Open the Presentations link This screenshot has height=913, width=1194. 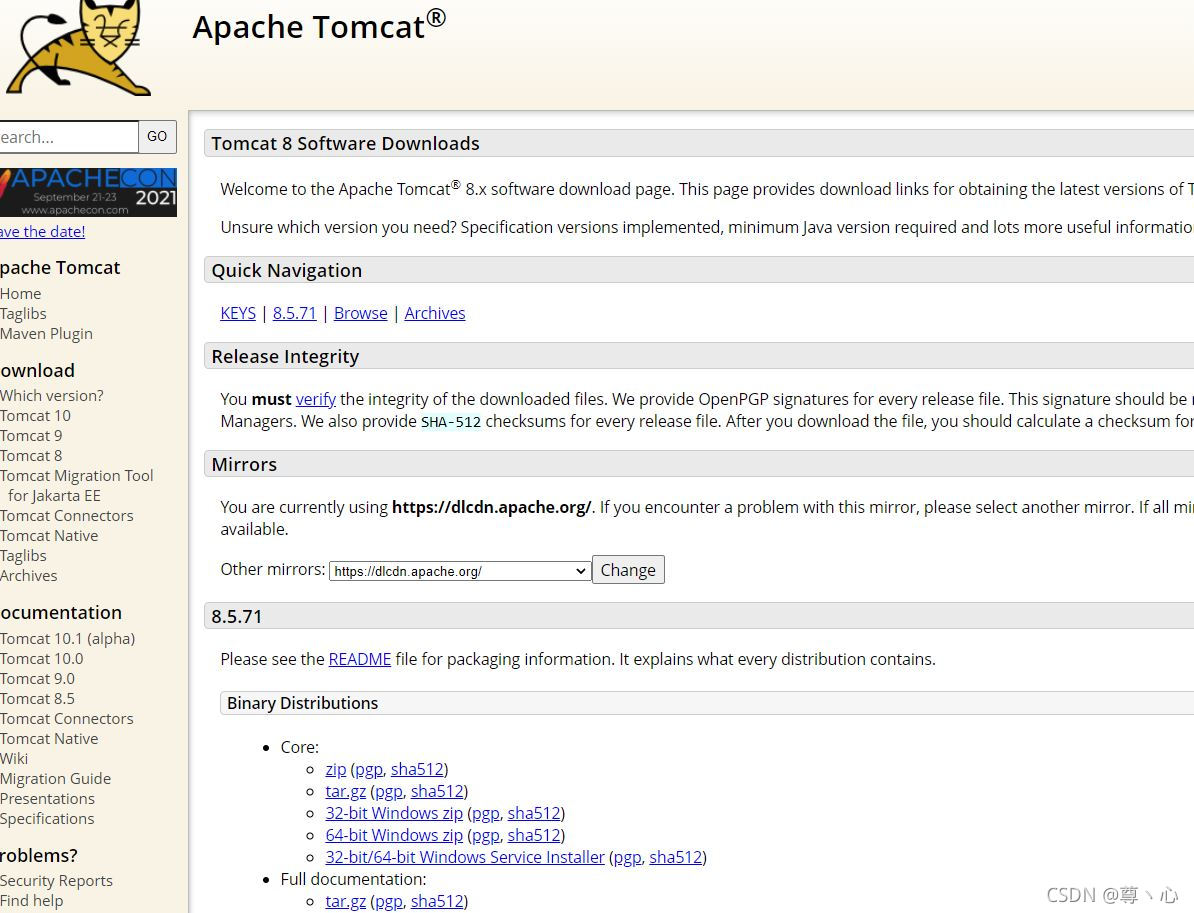tap(47, 799)
